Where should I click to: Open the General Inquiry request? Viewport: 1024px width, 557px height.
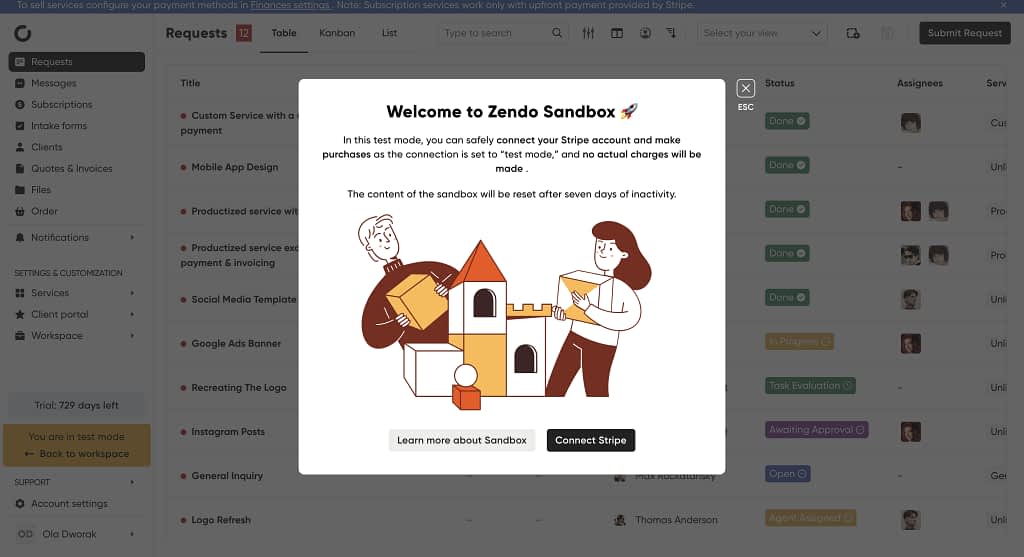(x=227, y=476)
